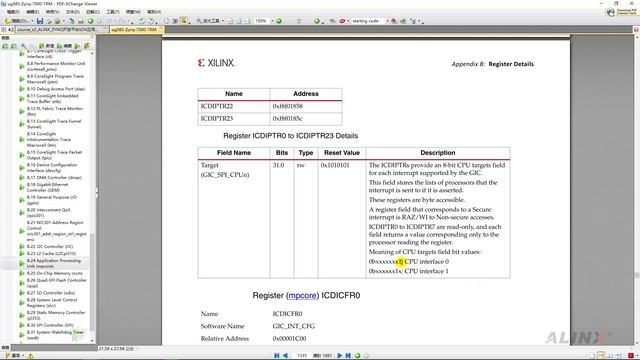Image resolution: width=640 pixels, height=360 pixels.
Task: Open bookmark 8.11 CoreSight Embedded Trace Buffer
Action: point(52,98)
